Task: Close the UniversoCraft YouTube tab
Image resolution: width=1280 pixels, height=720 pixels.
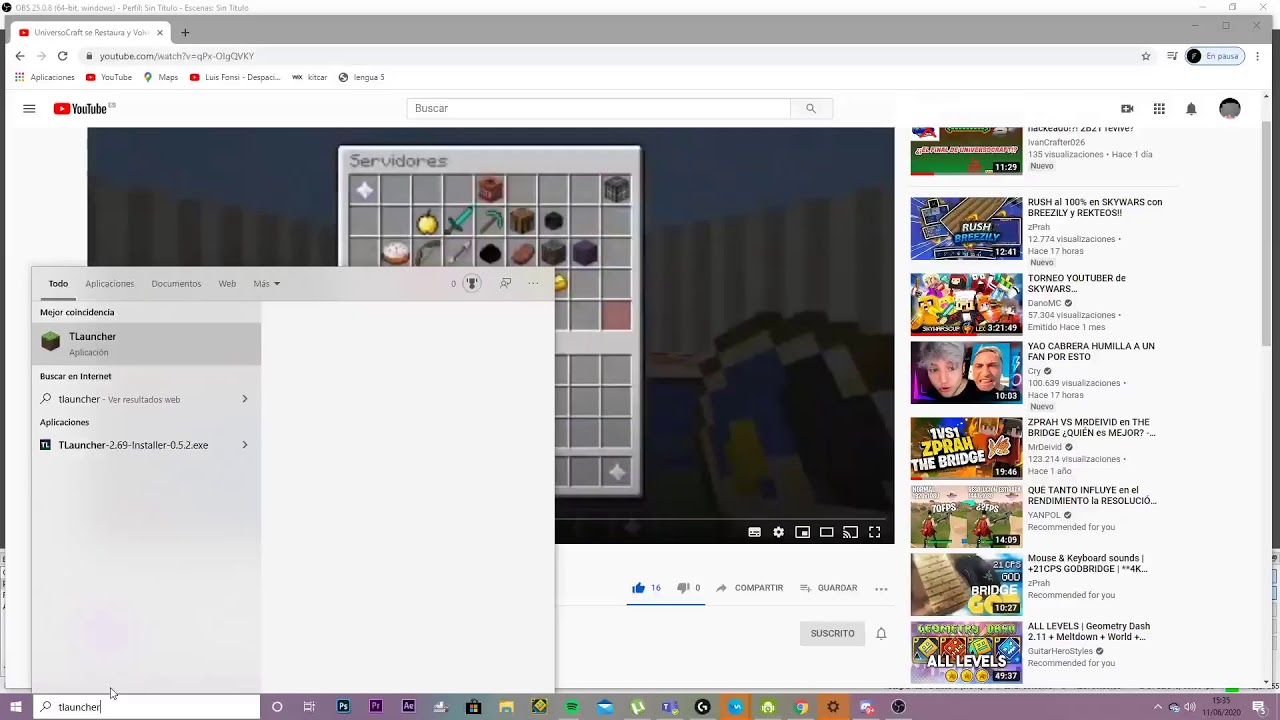Action: 160,32
